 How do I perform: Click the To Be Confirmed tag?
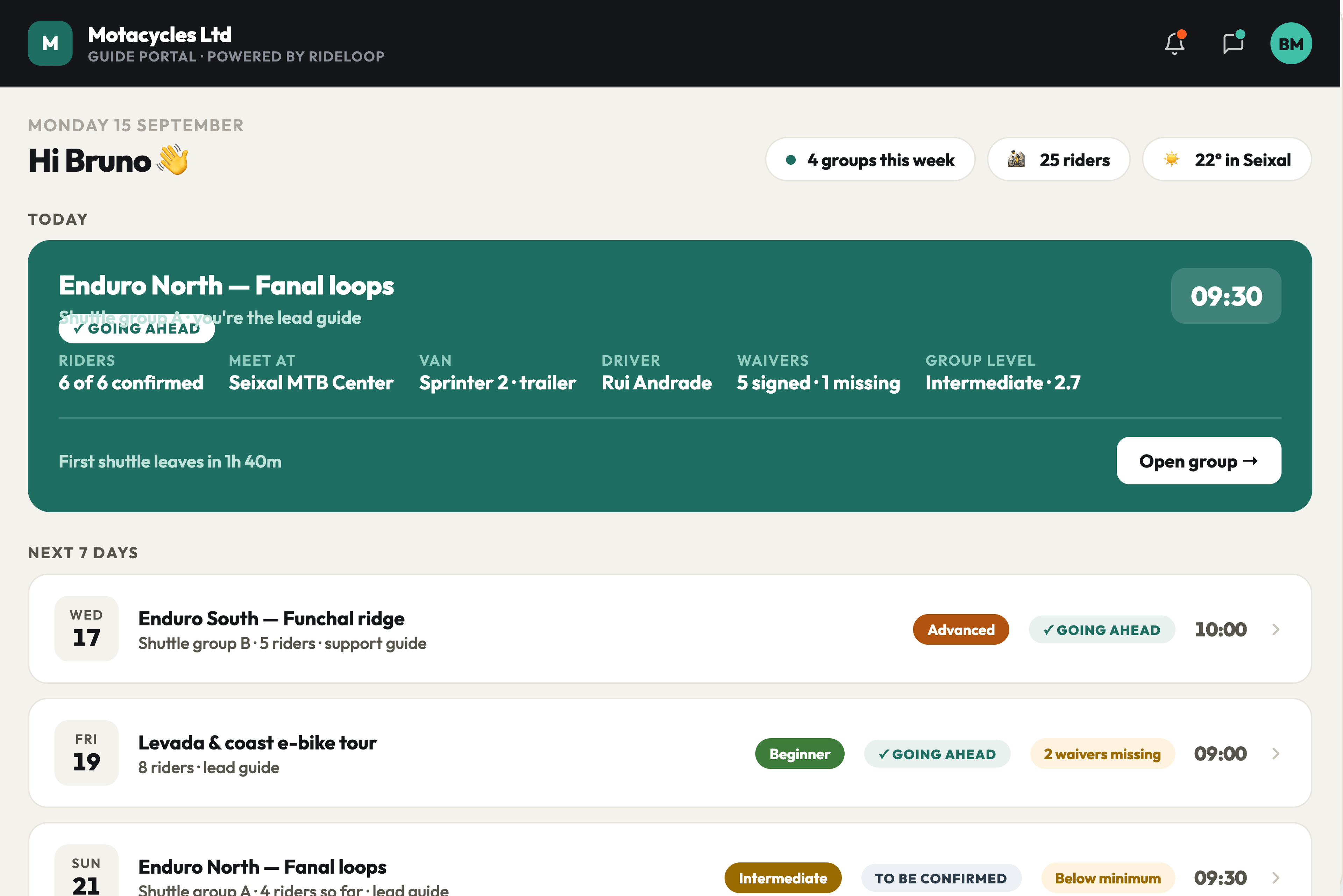click(x=941, y=878)
